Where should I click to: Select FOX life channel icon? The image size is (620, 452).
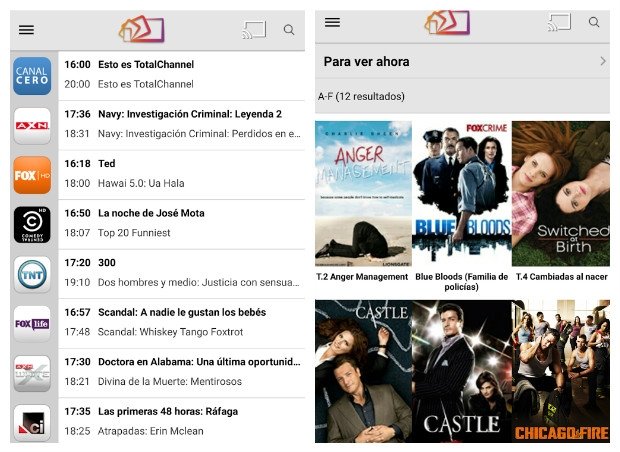(x=32, y=324)
